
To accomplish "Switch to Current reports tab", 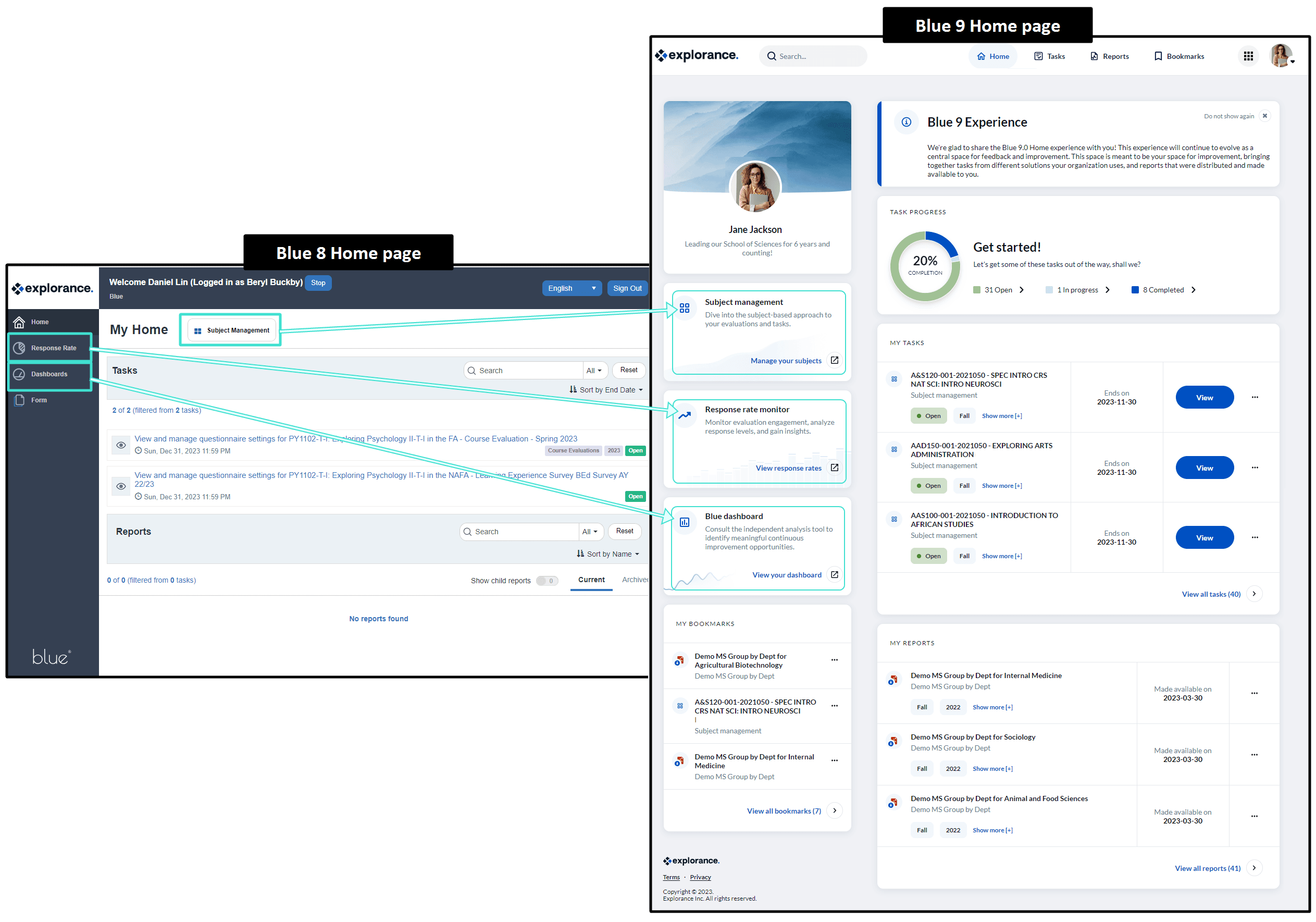I will 591,580.
